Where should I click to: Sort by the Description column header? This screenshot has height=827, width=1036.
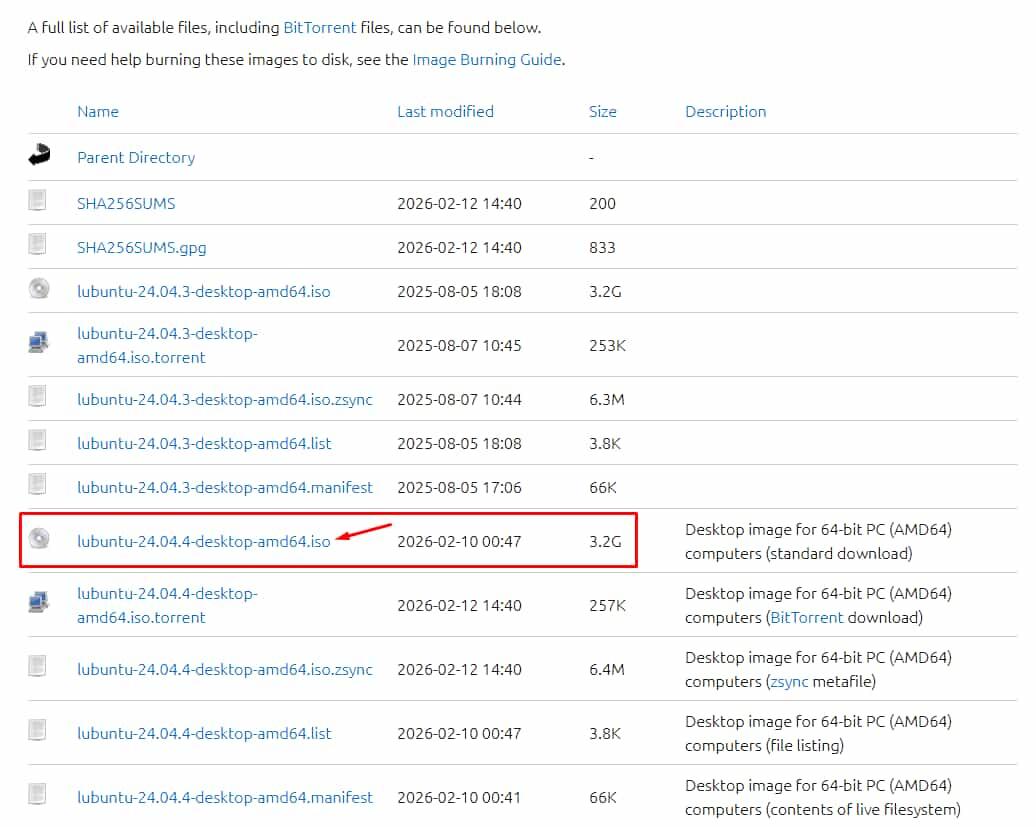coord(725,112)
